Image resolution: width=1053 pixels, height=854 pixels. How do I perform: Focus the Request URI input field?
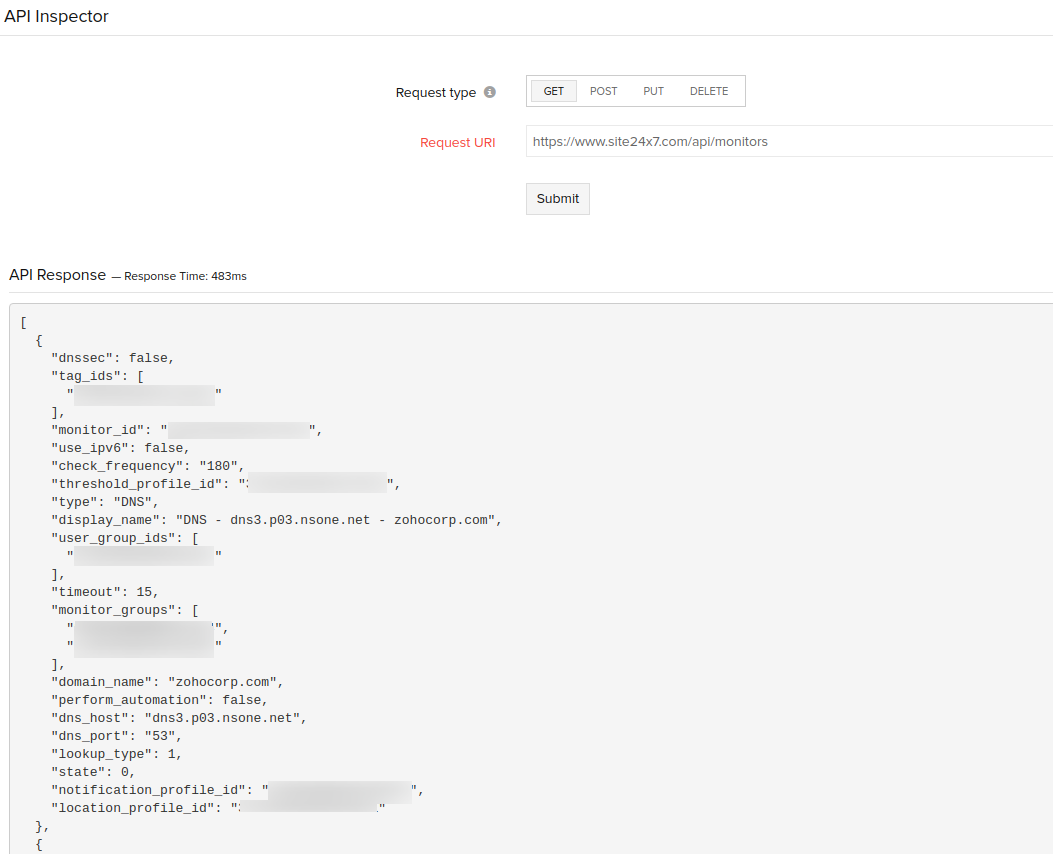pos(789,141)
